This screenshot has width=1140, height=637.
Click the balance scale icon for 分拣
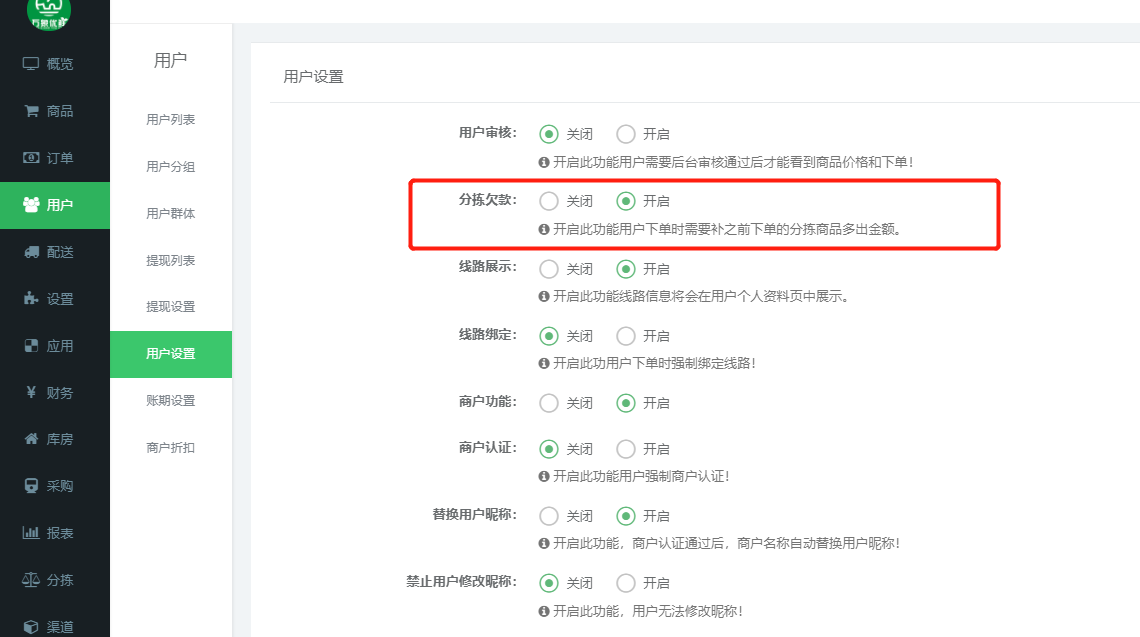pyautogui.click(x=31, y=580)
